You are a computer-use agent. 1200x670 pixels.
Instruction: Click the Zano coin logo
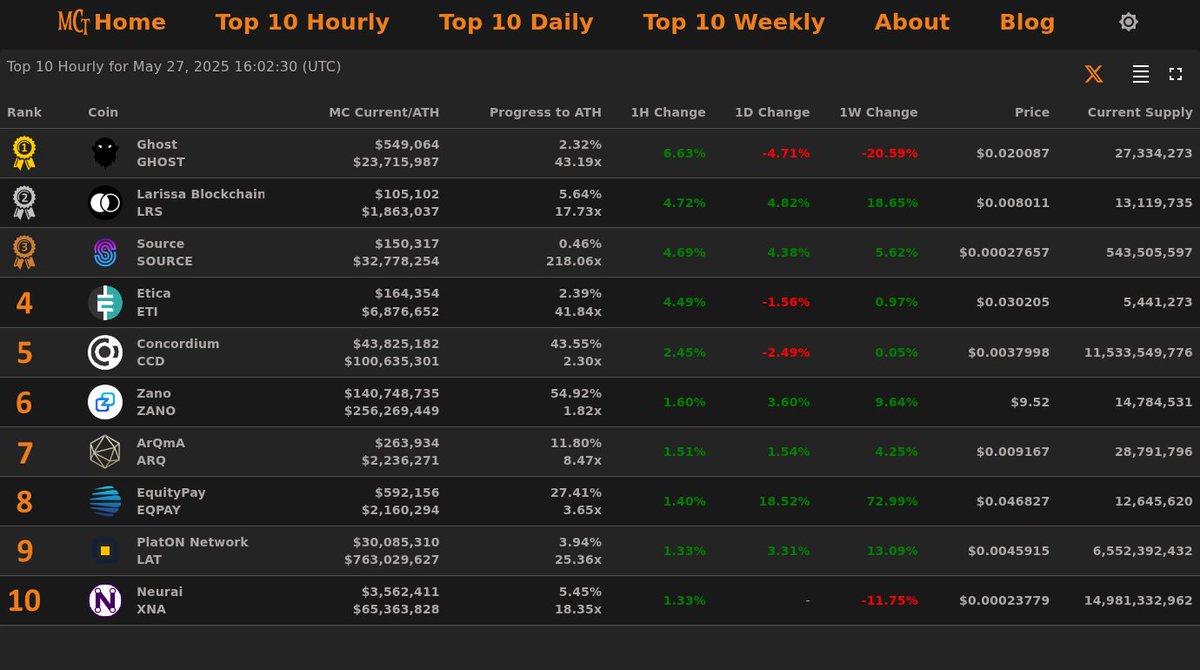click(x=105, y=402)
